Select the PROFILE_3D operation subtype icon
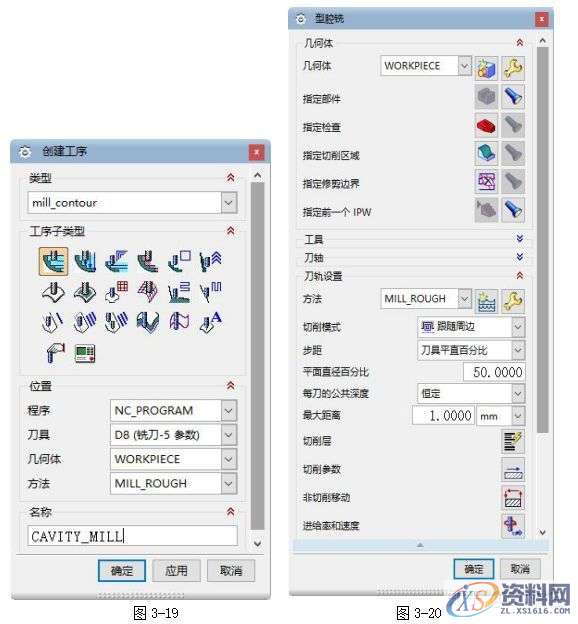578x624 pixels. 179,322
